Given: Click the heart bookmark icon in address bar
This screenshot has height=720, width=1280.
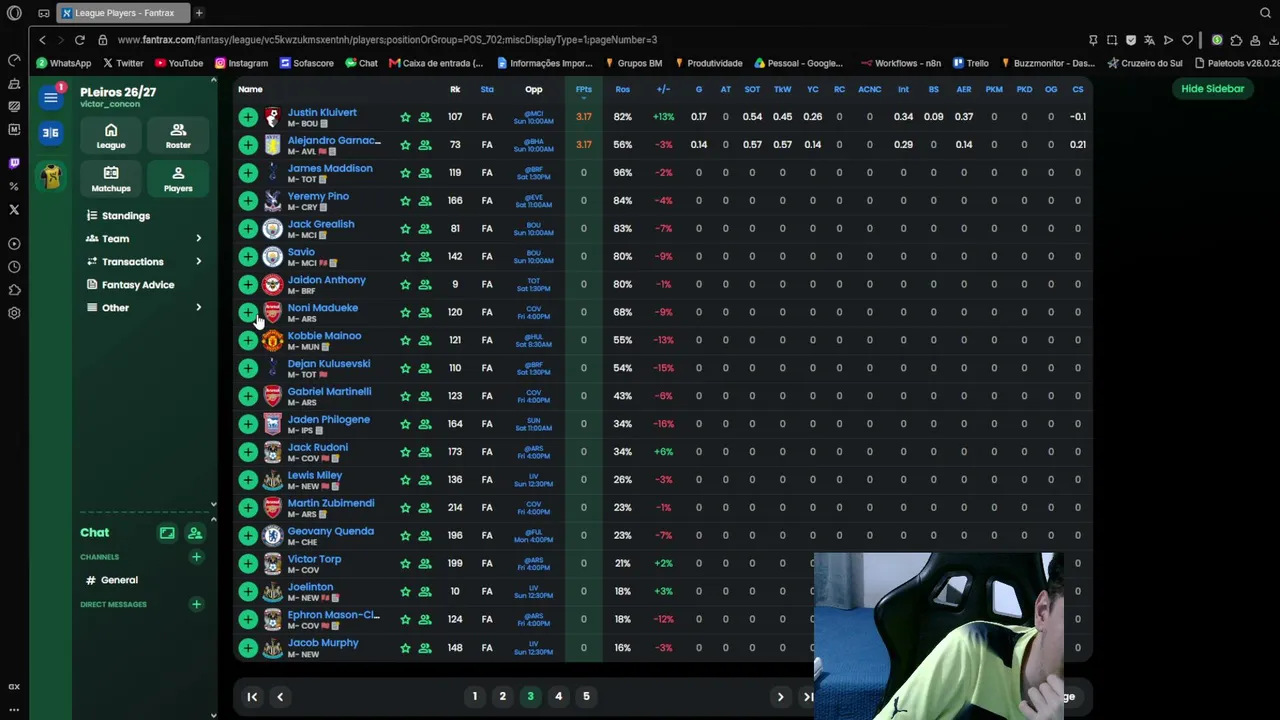Looking at the screenshot, I should [1187, 40].
